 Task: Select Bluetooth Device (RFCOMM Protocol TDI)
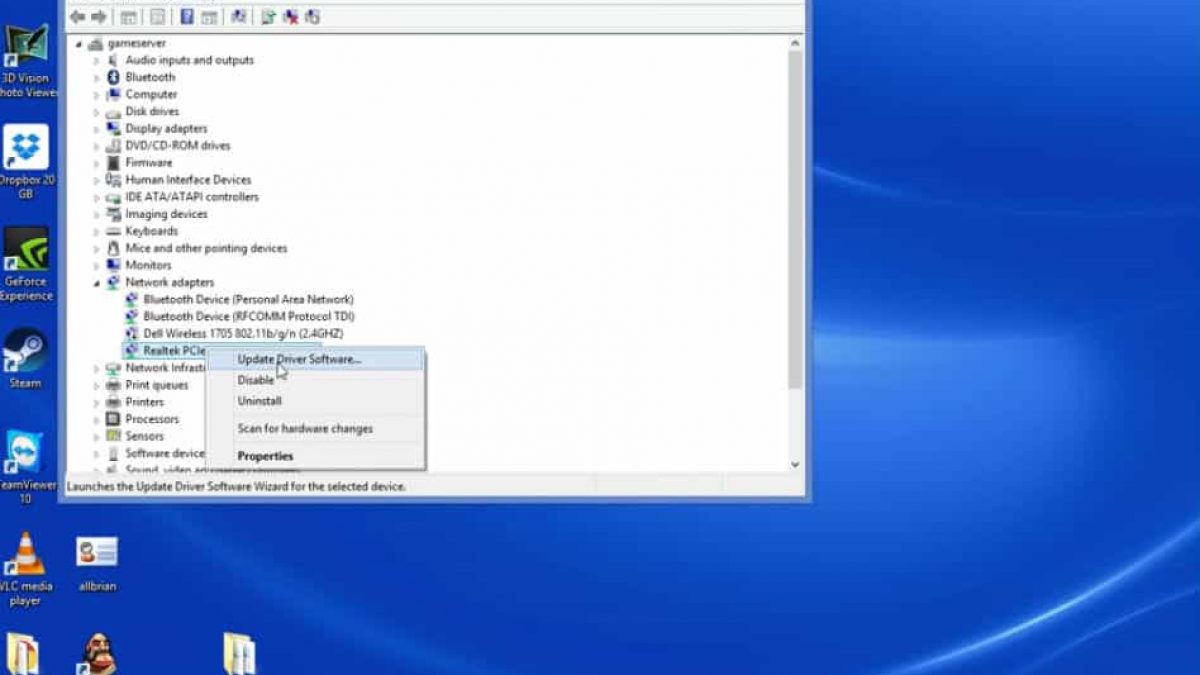249,316
